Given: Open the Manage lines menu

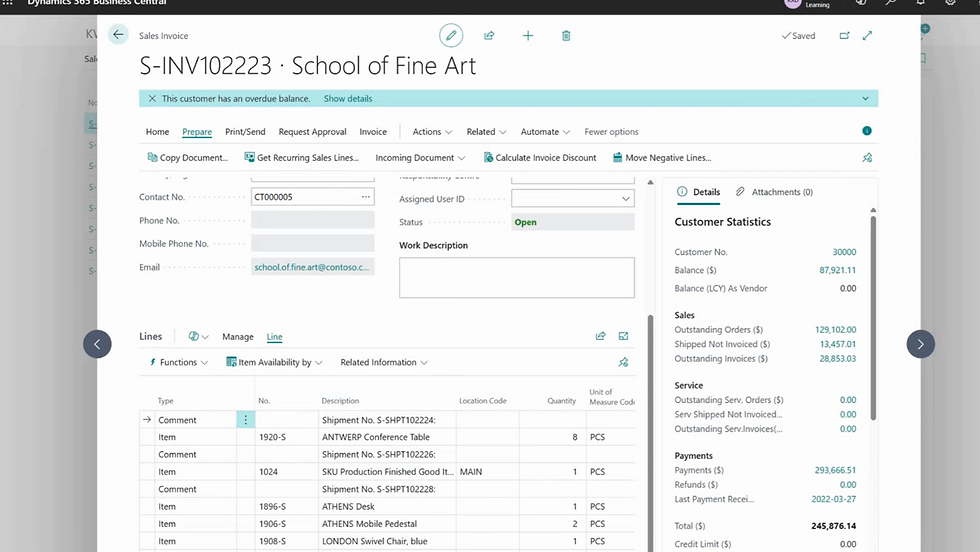Looking at the screenshot, I should tap(238, 336).
